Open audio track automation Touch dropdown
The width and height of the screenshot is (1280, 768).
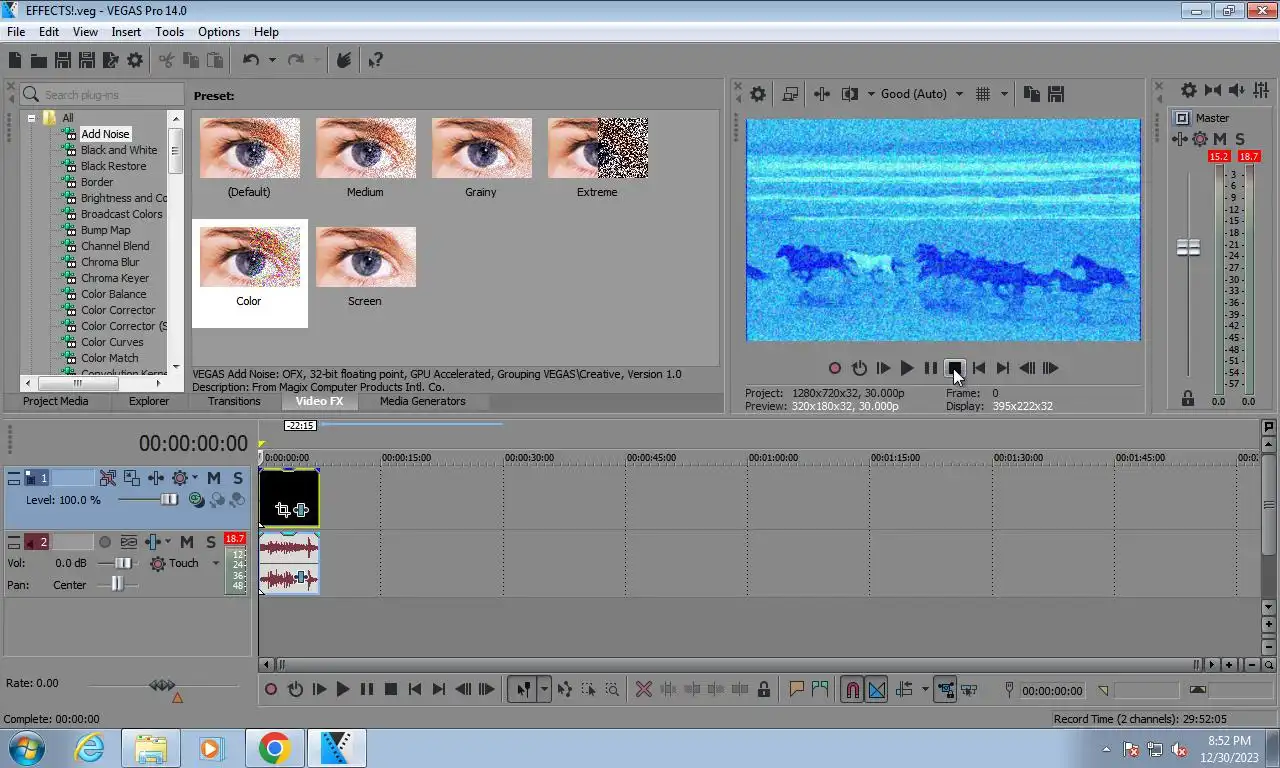(215, 563)
